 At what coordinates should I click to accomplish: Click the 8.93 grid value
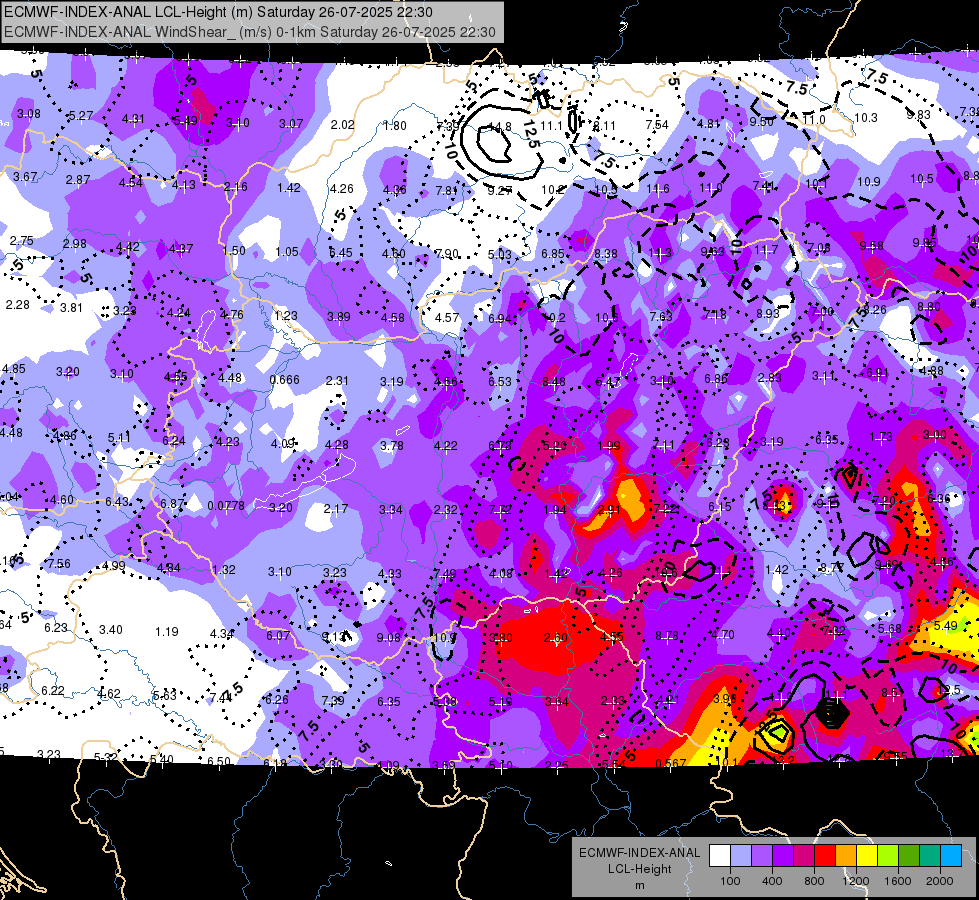pyautogui.click(x=768, y=313)
